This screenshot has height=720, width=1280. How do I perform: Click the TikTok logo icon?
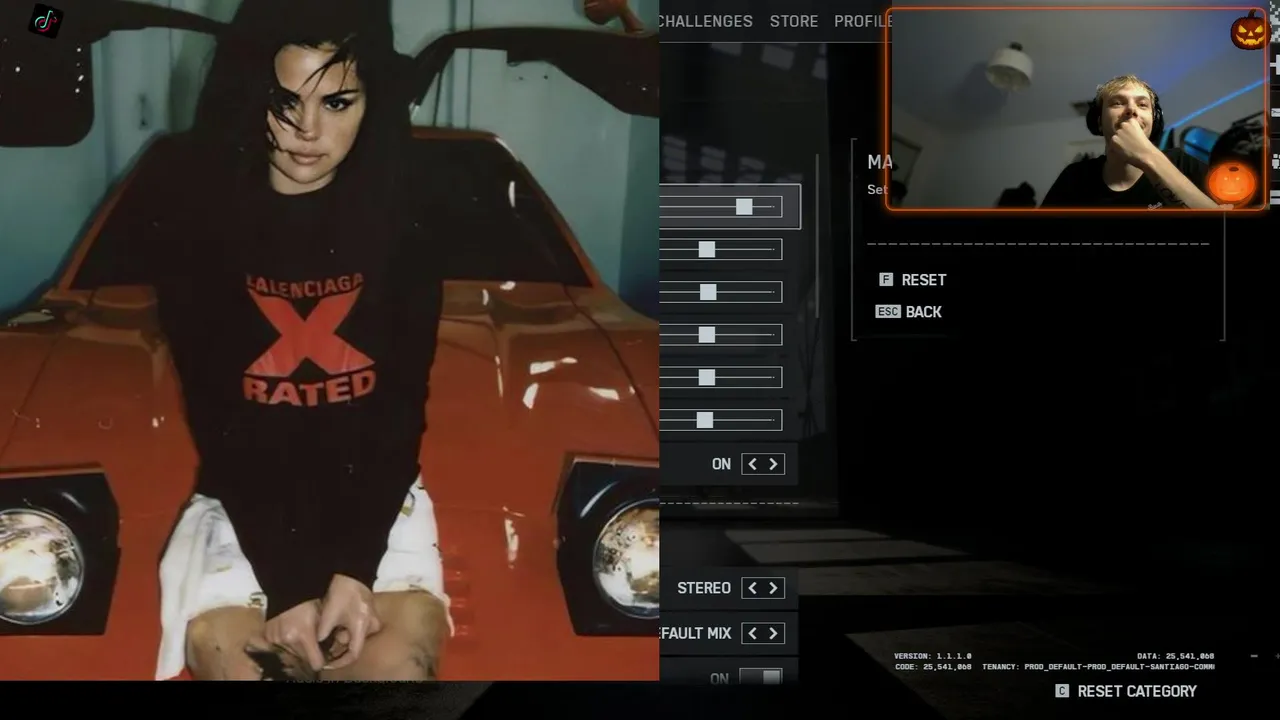coord(45,20)
